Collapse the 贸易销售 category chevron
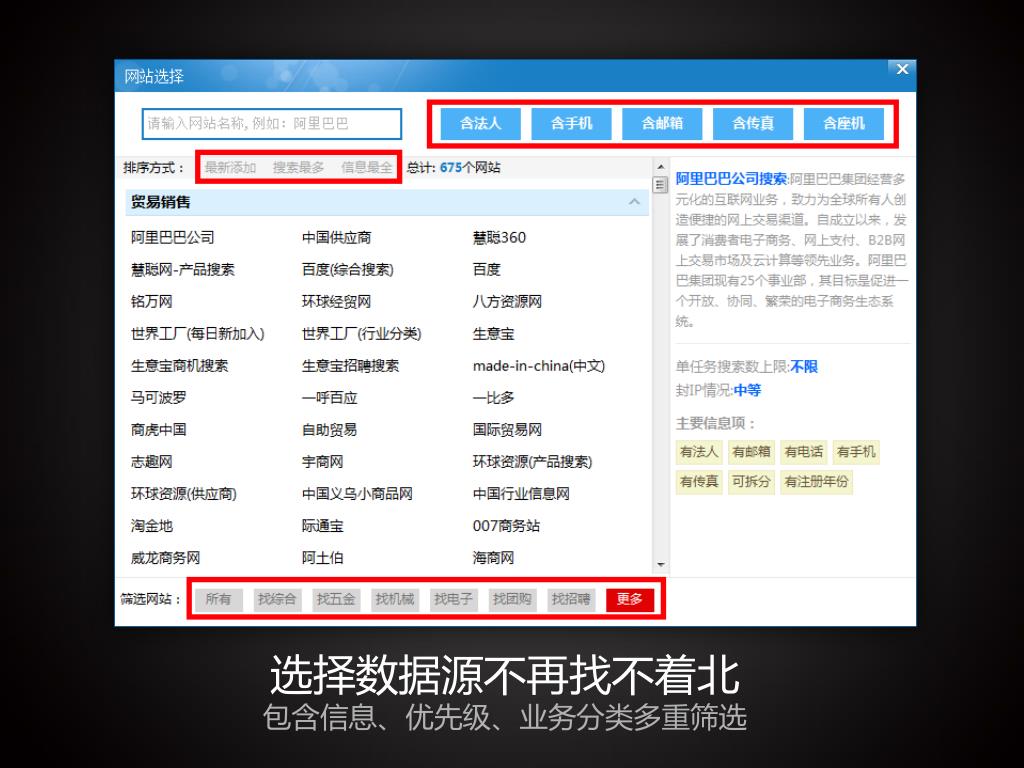The width and height of the screenshot is (1024, 768). [634, 202]
